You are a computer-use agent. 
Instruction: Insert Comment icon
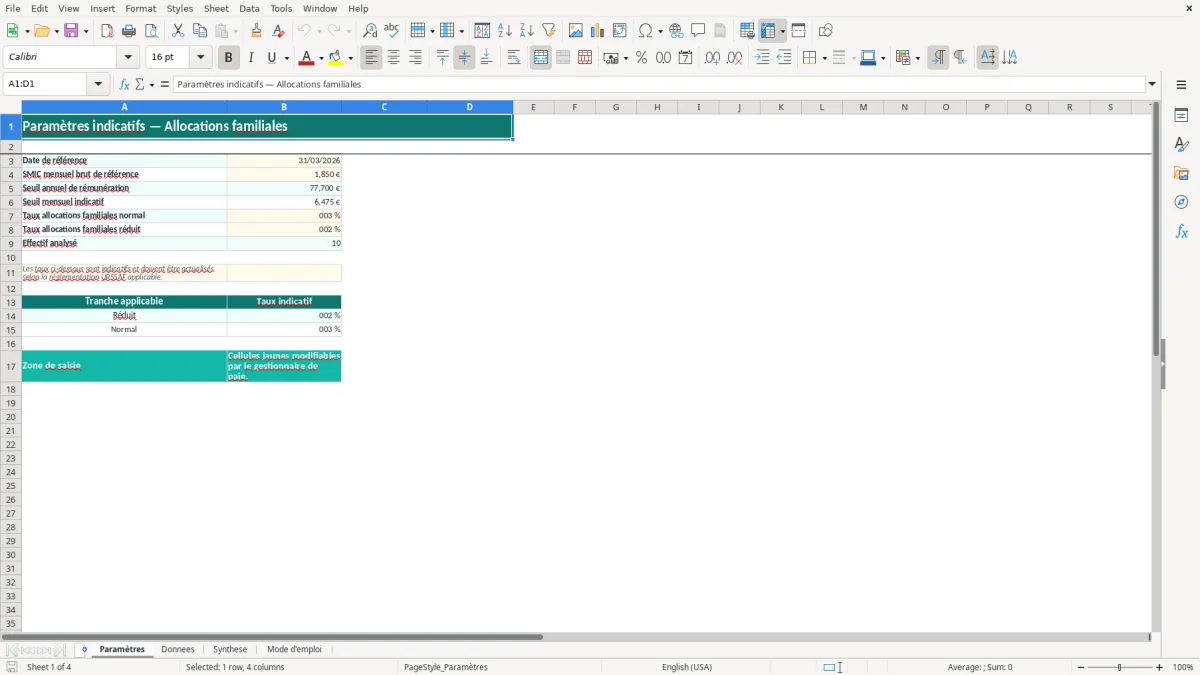click(x=698, y=31)
